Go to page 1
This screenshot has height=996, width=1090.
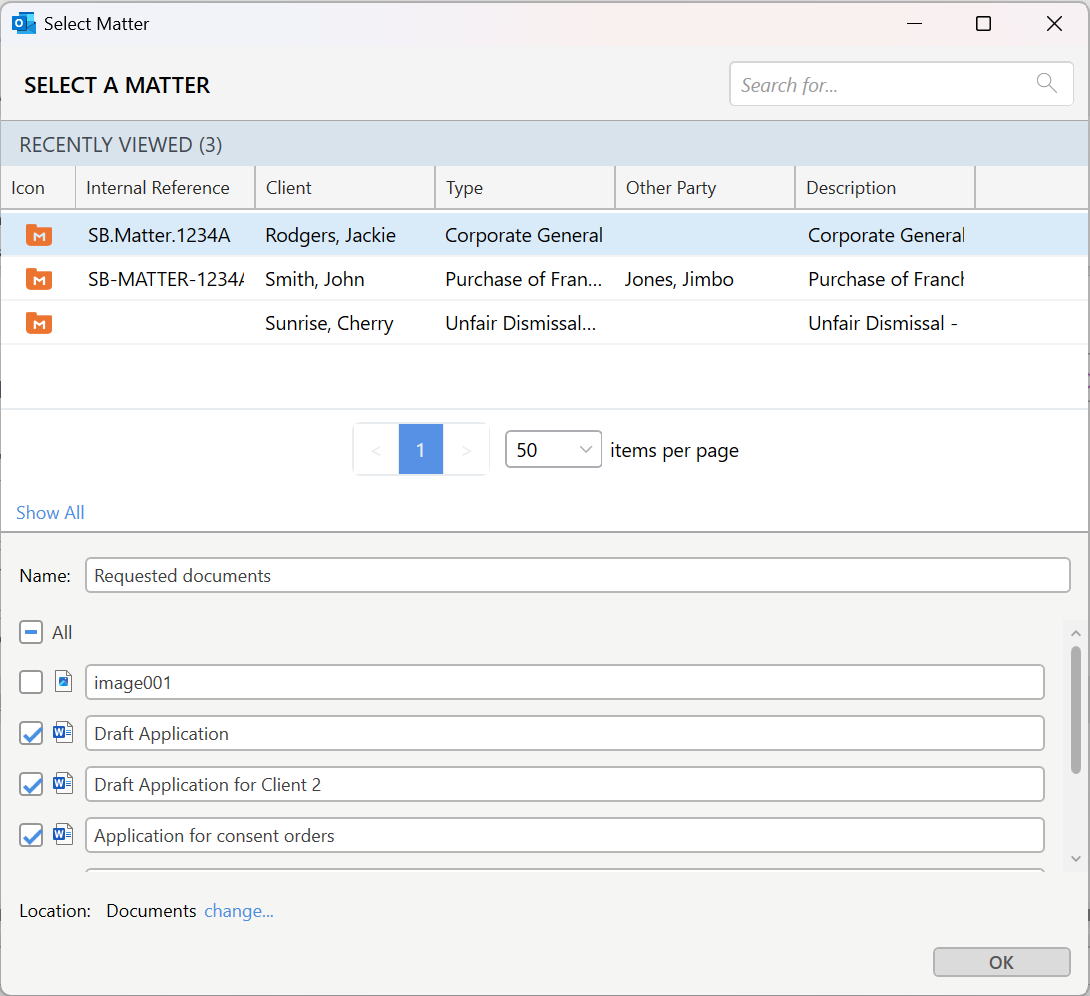(421, 450)
